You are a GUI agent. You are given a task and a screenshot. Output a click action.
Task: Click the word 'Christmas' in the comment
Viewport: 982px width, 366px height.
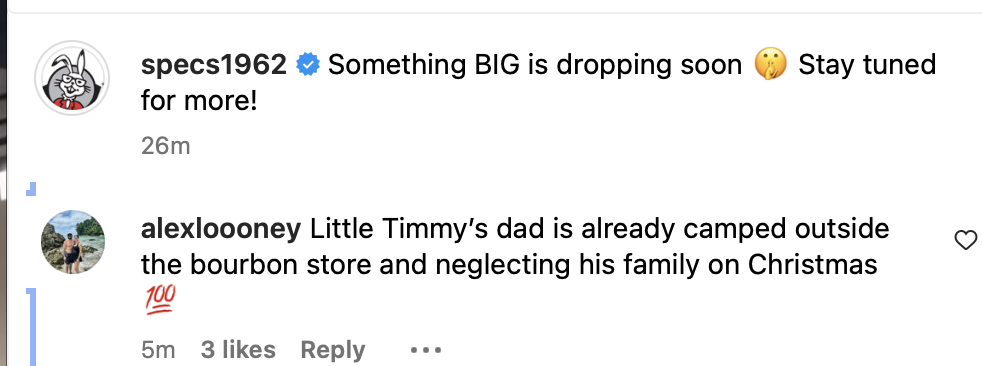click(812, 265)
